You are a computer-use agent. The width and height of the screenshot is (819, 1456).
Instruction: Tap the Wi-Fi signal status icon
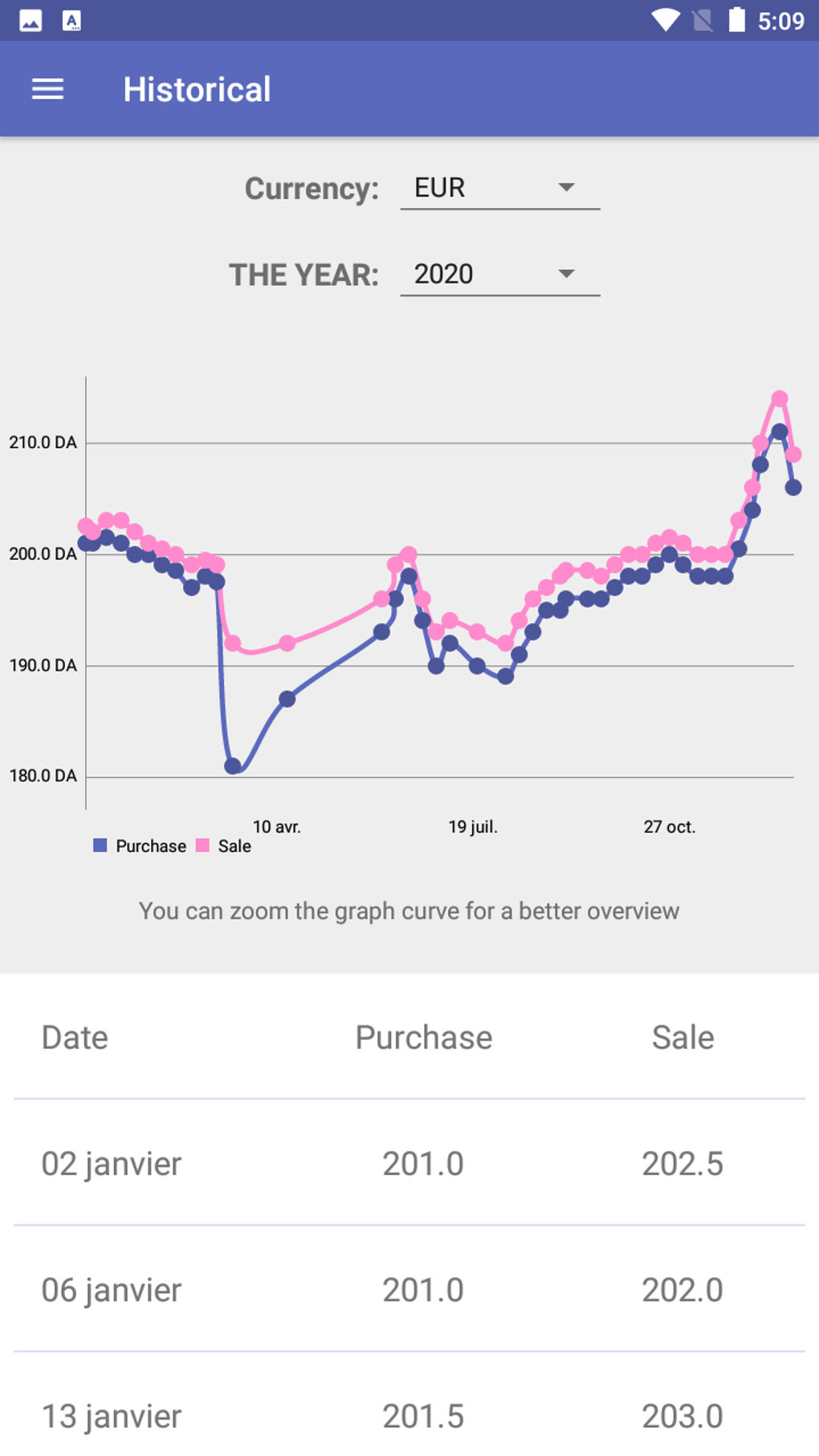point(665,20)
